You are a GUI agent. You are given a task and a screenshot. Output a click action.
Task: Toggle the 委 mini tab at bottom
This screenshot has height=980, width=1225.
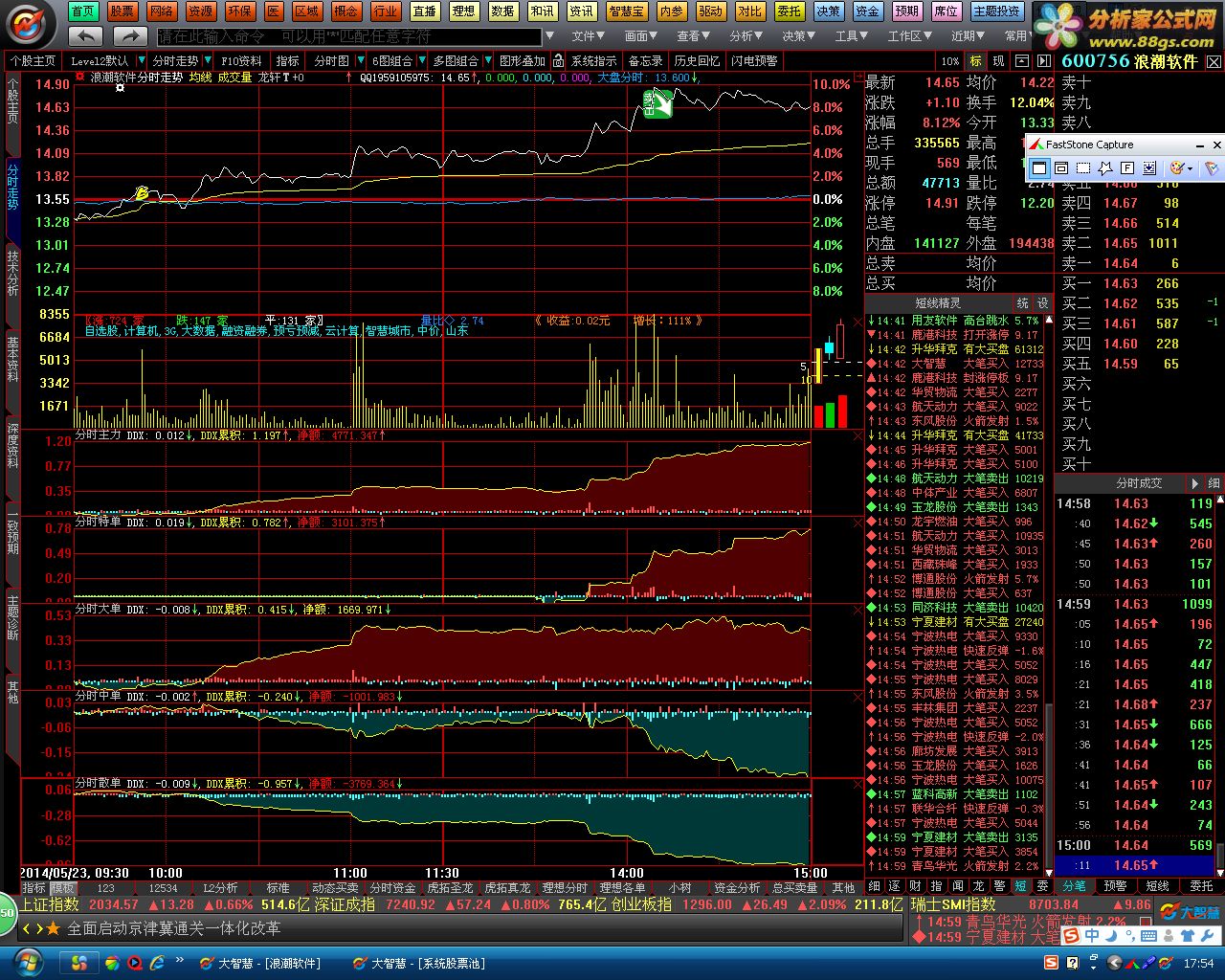[x=1041, y=887]
